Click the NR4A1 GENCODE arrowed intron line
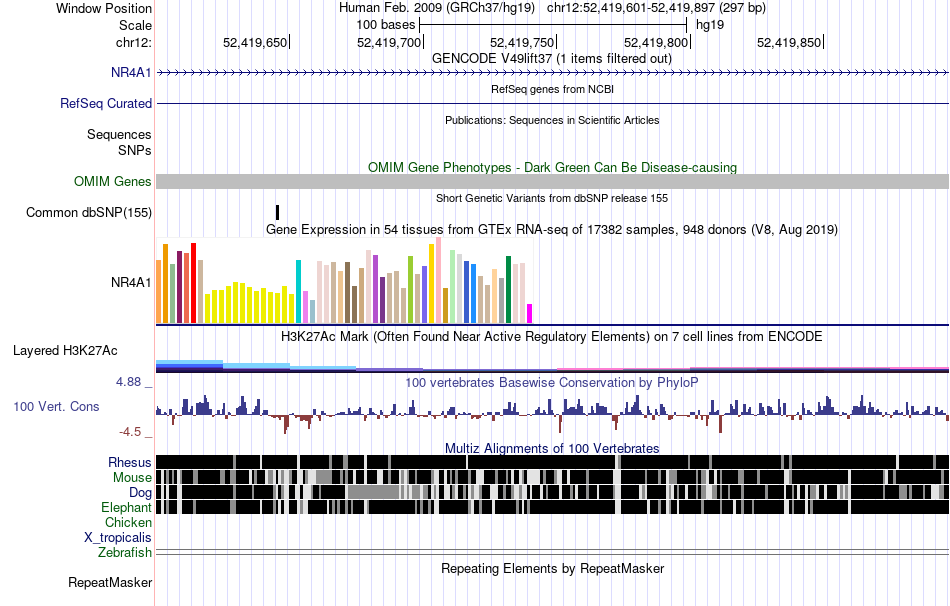The width and height of the screenshot is (950, 606). click(x=553, y=73)
